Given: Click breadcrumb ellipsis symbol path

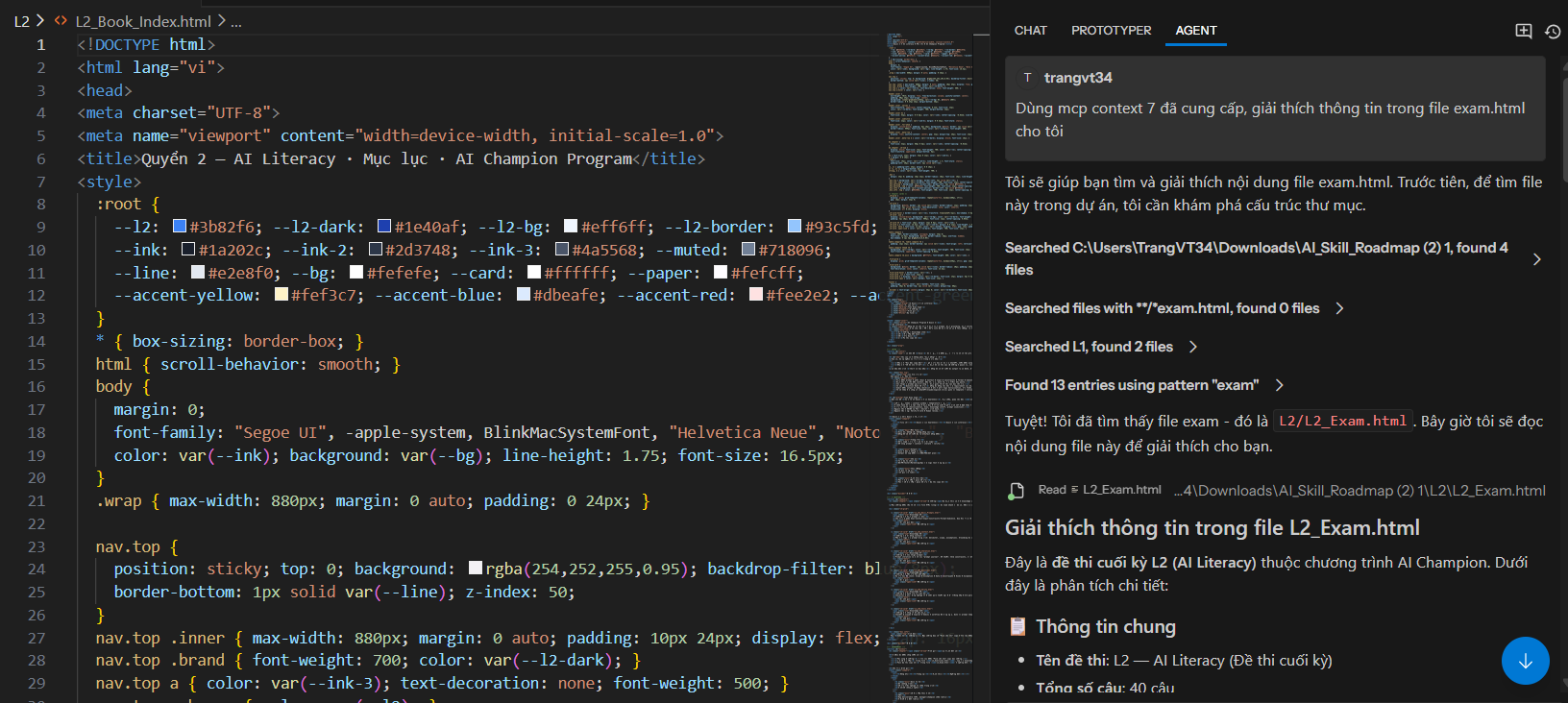Looking at the screenshot, I should (236, 21).
